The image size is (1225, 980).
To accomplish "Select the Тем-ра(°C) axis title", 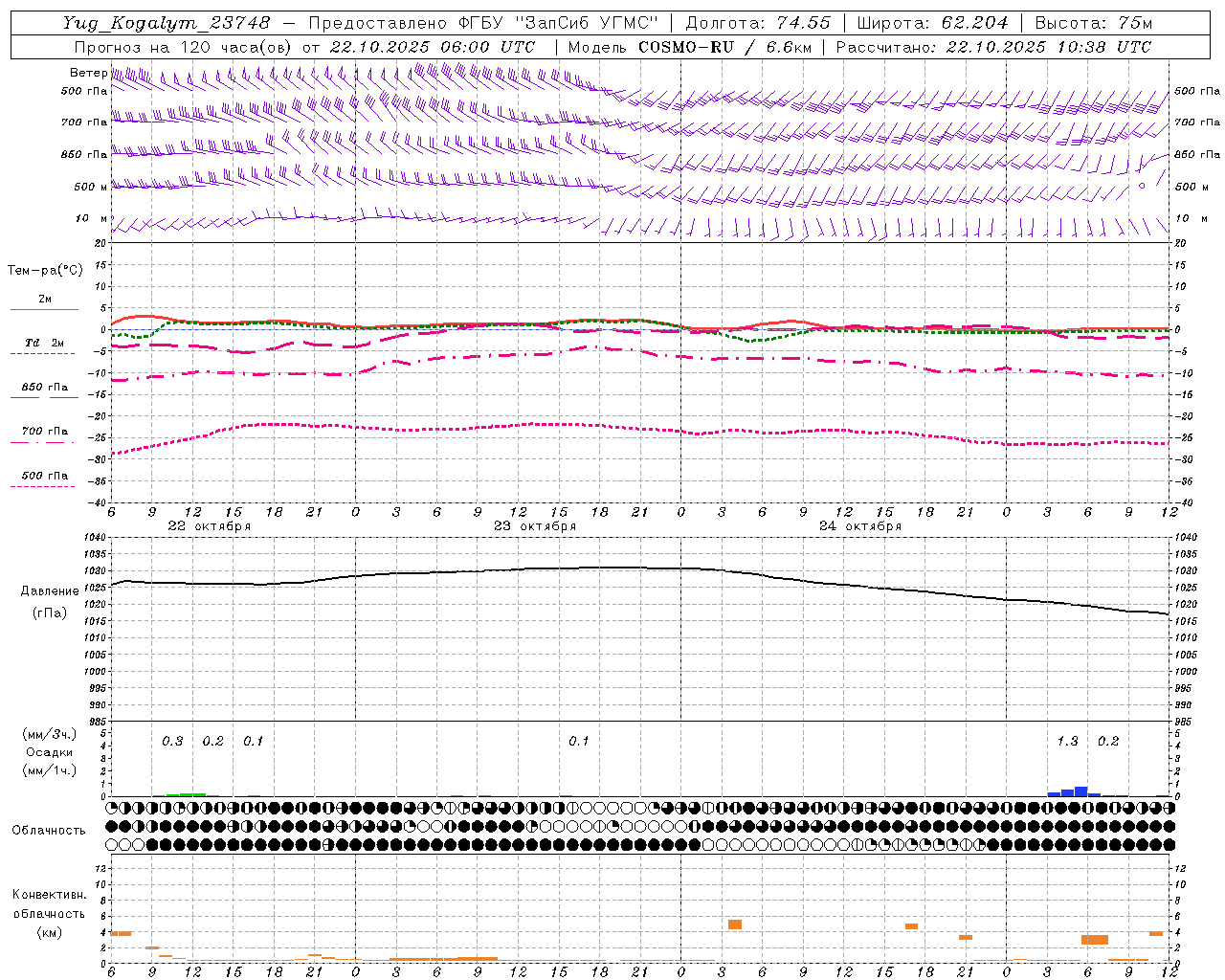I will (45, 271).
